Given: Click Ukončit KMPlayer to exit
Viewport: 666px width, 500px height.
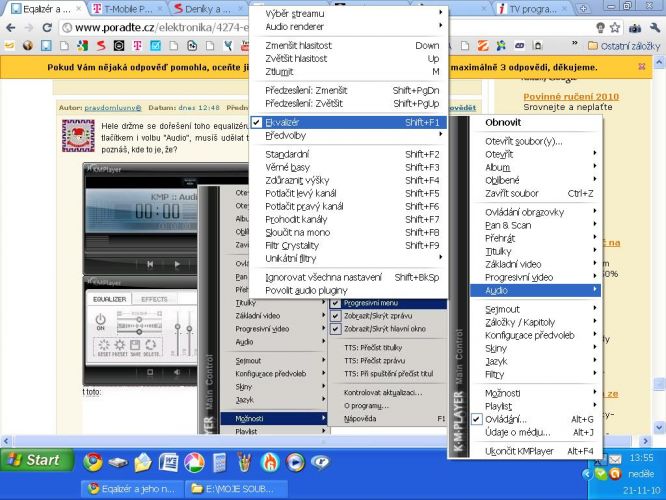Looking at the screenshot, I should tap(535, 451).
